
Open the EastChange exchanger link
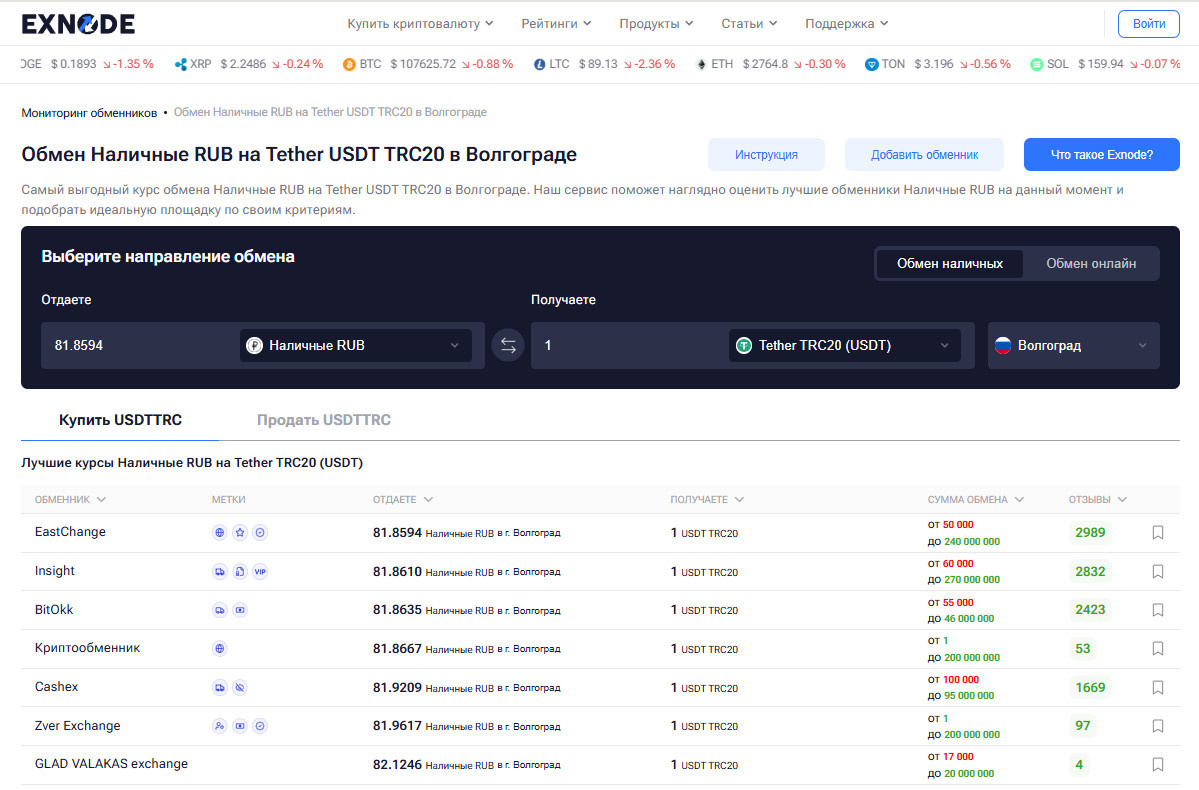(x=70, y=532)
